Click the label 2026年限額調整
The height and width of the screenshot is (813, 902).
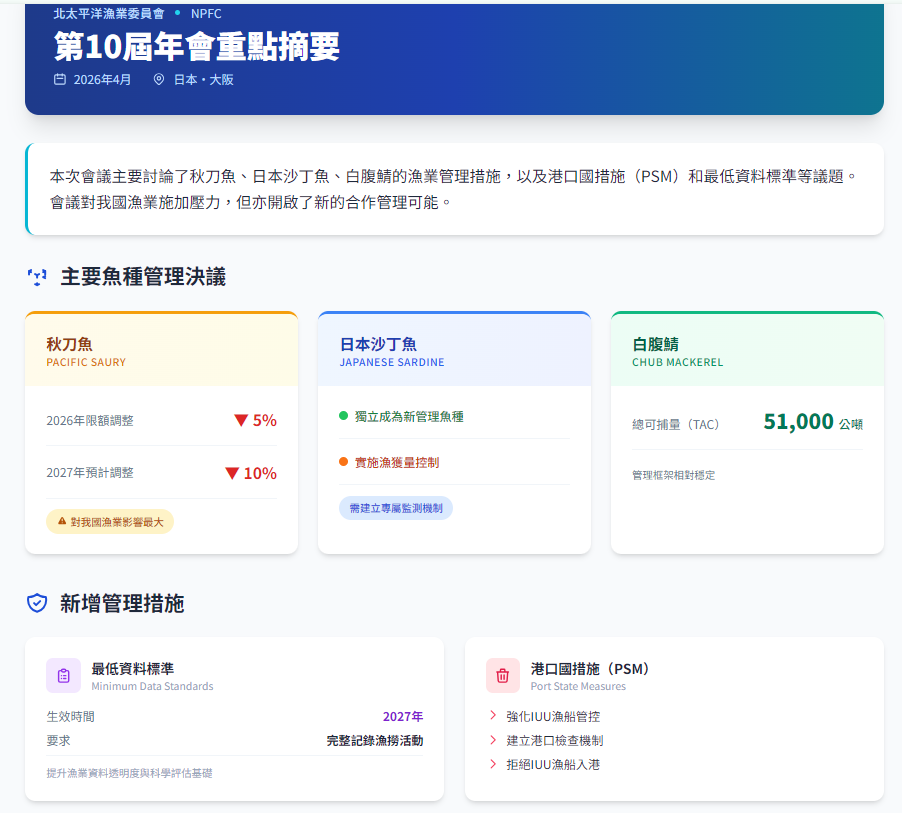point(90,421)
